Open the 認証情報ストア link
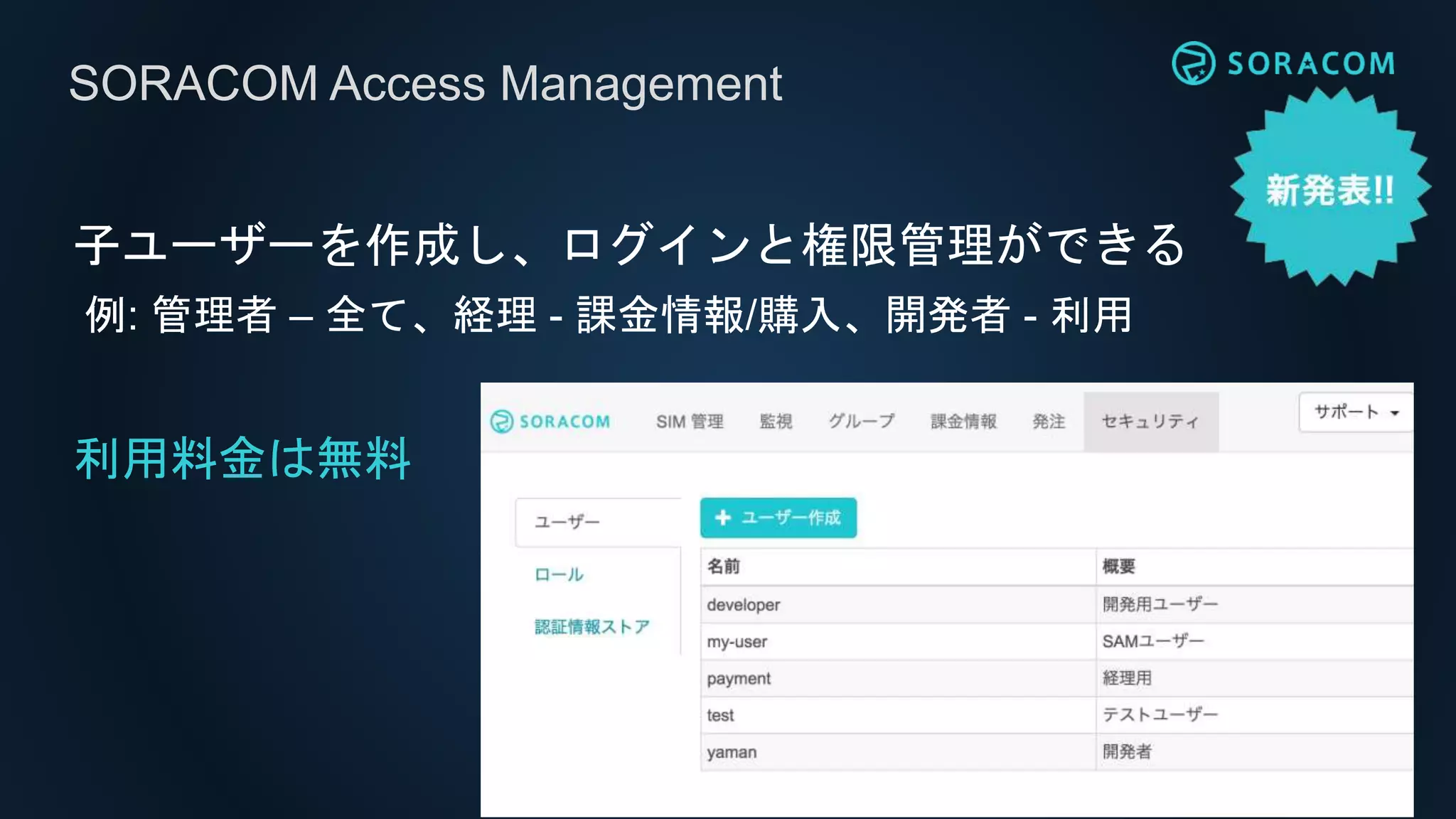The width and height of the screenshot is (1456, 819). pos(592,626)
